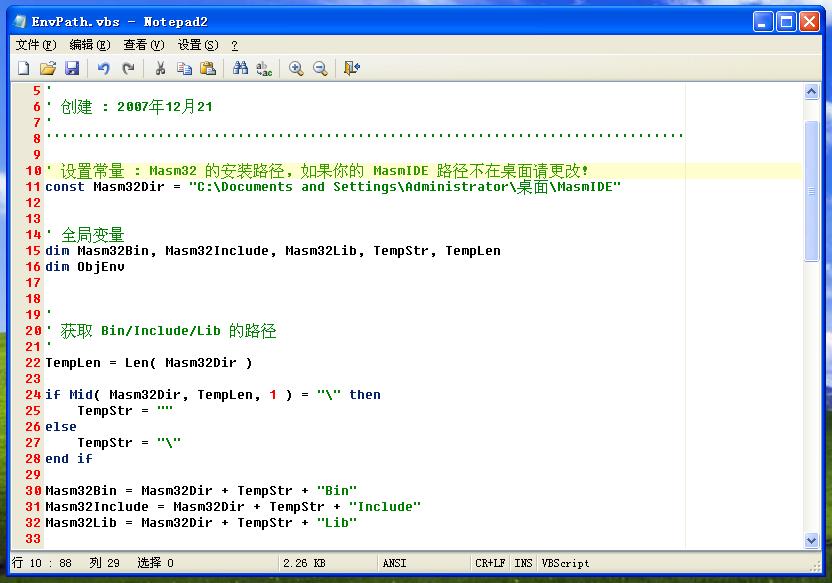The image size is (832, 583).
Task: Open the 查看(V) menu
Action: click(144, 45)
